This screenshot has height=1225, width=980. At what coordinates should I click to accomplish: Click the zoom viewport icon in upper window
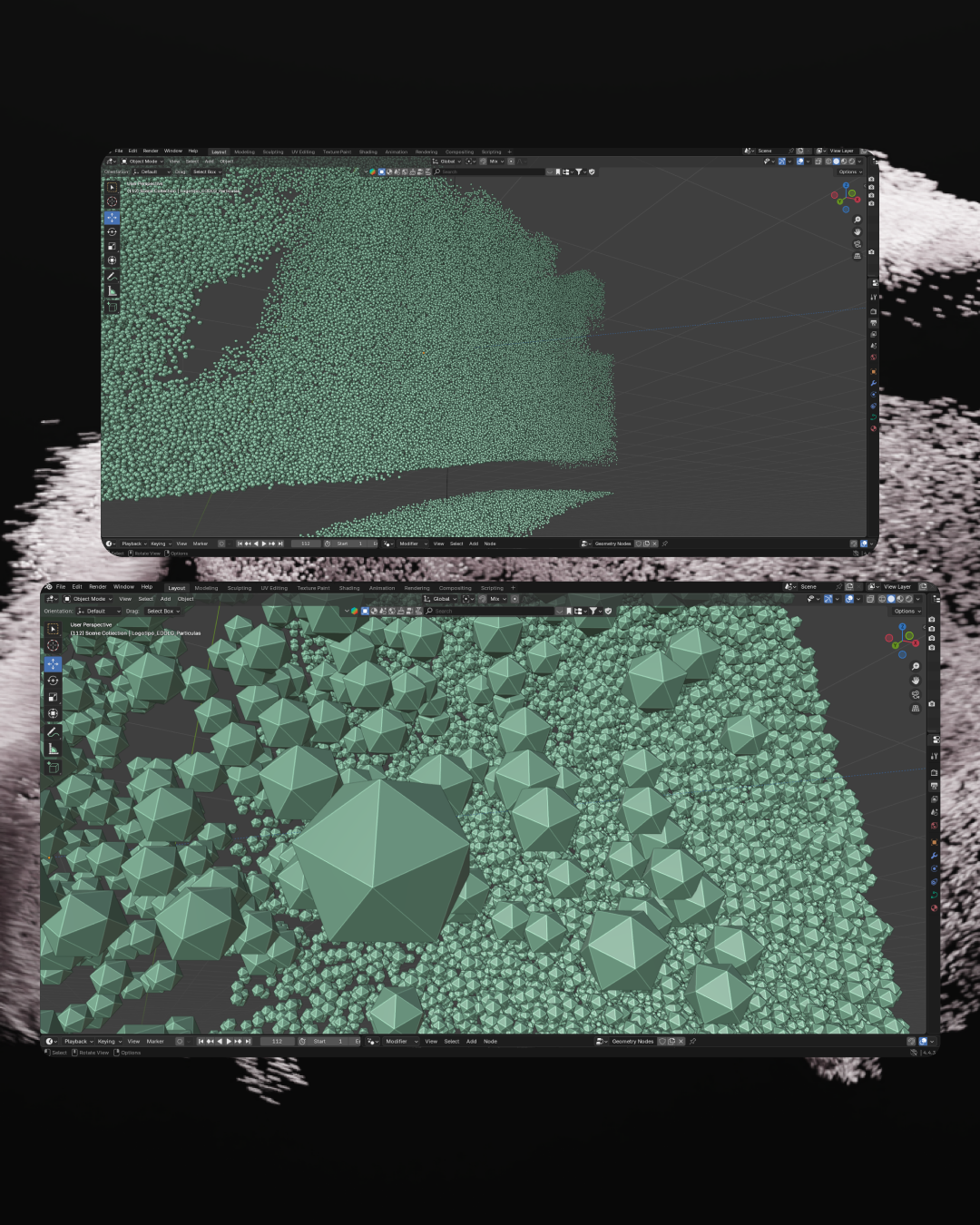857,220
